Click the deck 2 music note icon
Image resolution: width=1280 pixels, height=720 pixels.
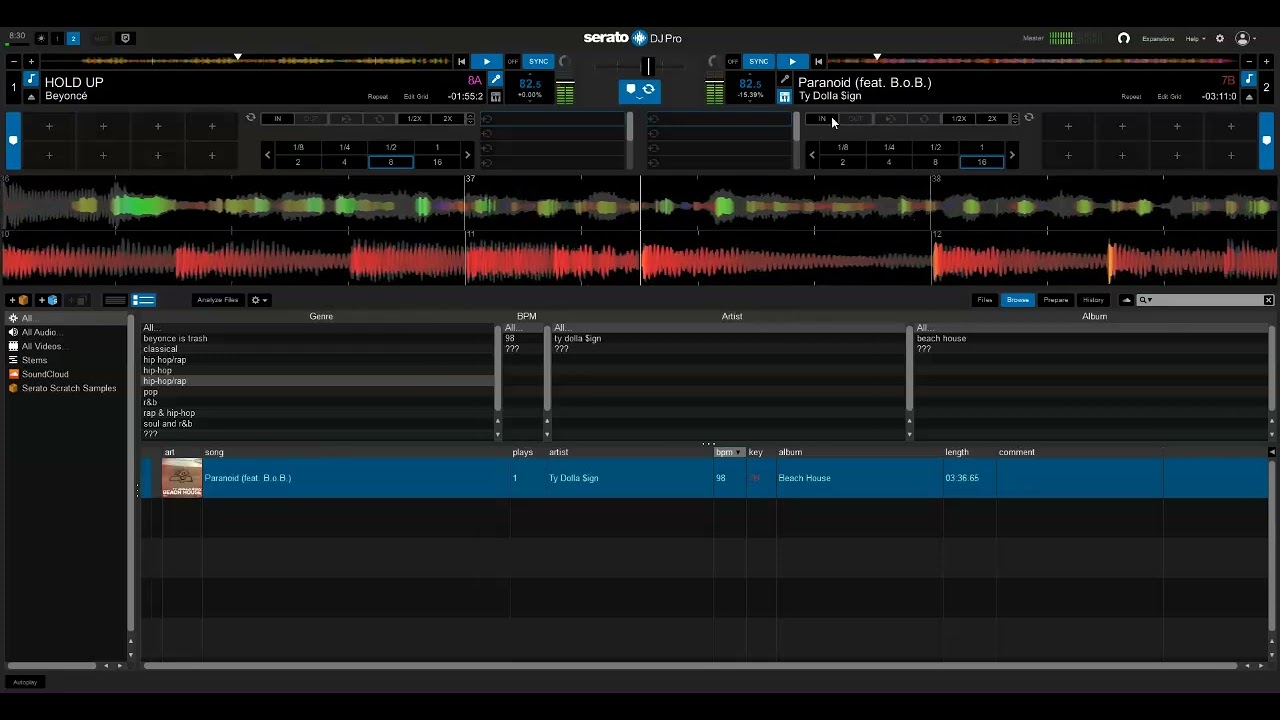point(1249,80)
